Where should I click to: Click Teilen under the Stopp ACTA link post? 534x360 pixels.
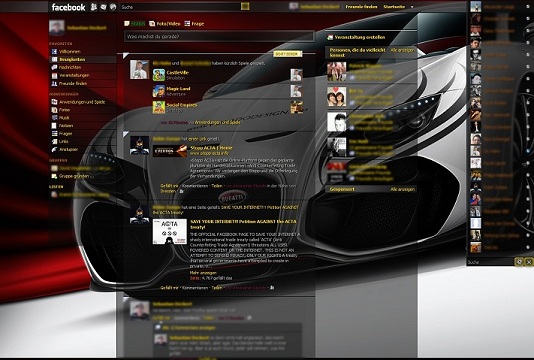217,186
